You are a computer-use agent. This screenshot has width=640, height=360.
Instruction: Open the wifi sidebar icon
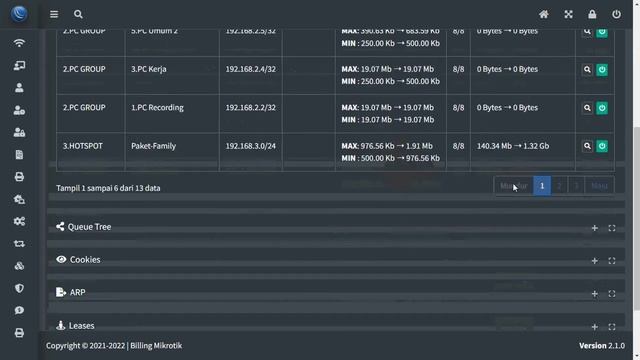coord(19,43)
